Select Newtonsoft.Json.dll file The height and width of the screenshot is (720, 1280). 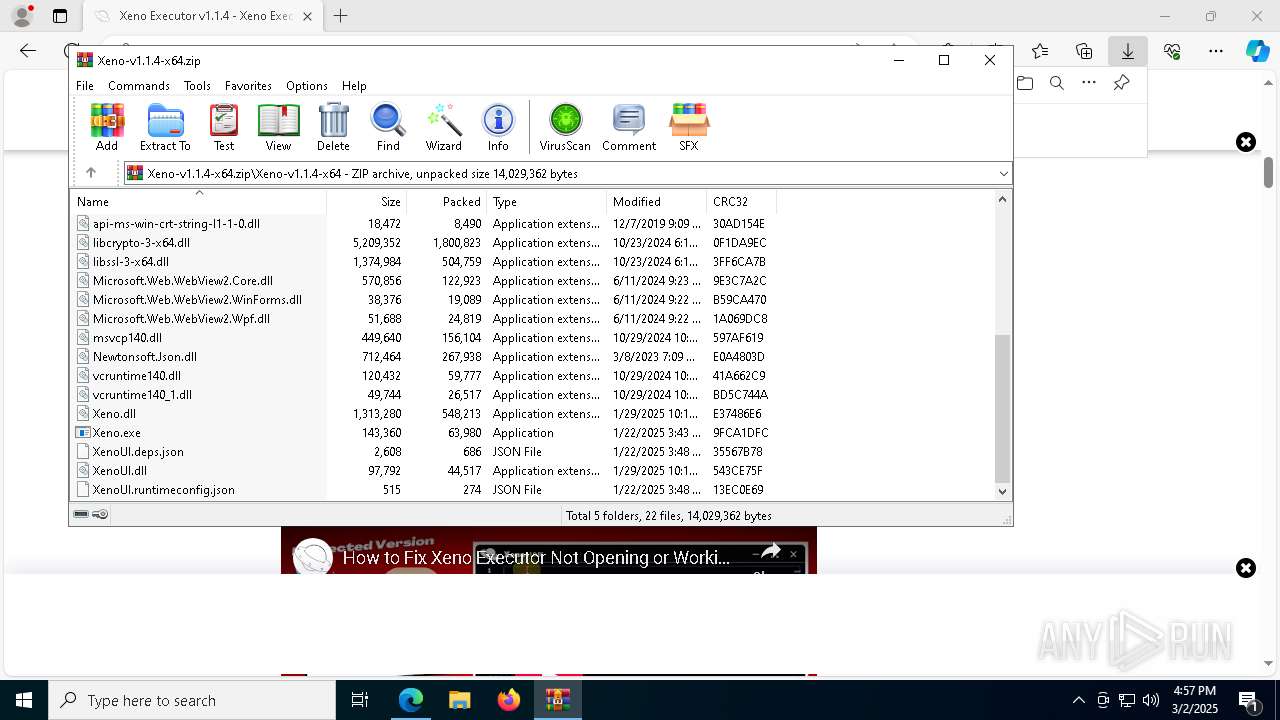144,357
